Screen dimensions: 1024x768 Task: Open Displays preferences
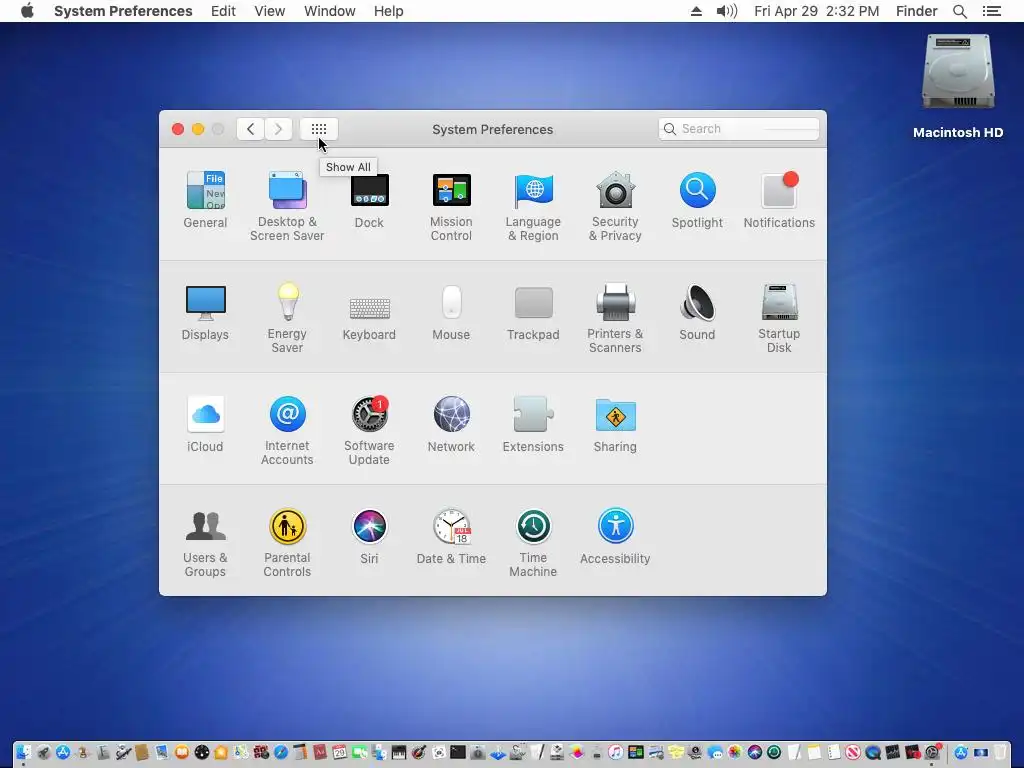coord(205,312)
